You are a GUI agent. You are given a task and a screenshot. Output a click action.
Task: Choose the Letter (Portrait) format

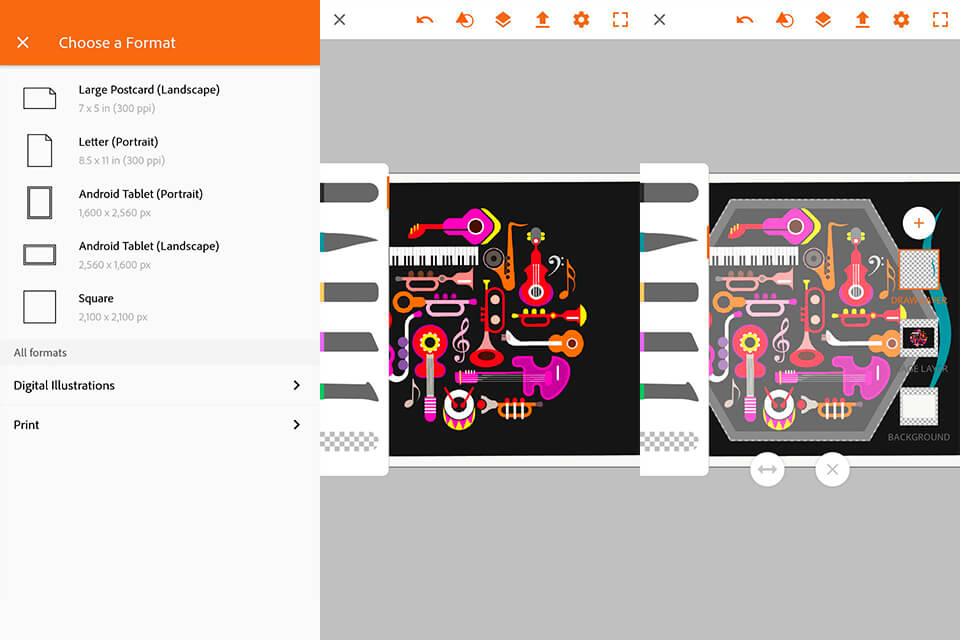click(160, 150)
